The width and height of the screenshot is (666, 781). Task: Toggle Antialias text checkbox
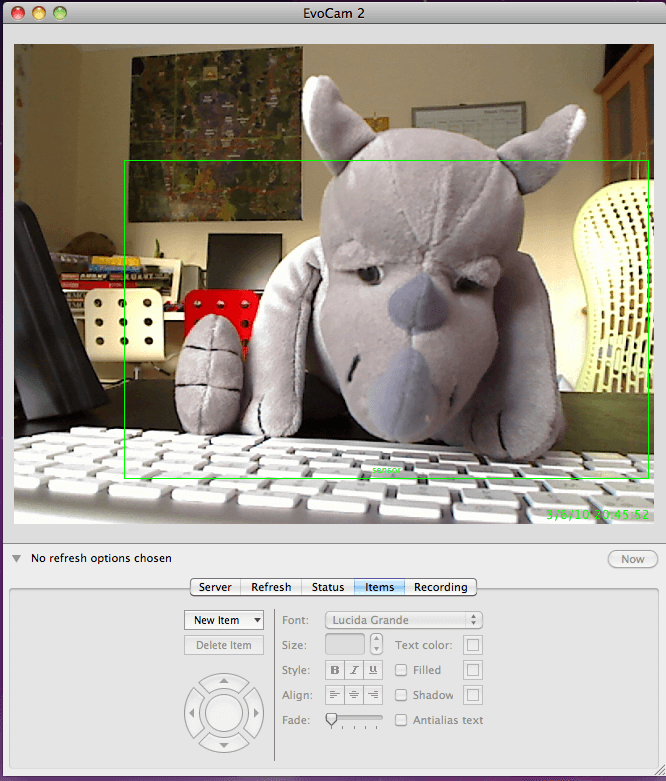tap(401, 720)
